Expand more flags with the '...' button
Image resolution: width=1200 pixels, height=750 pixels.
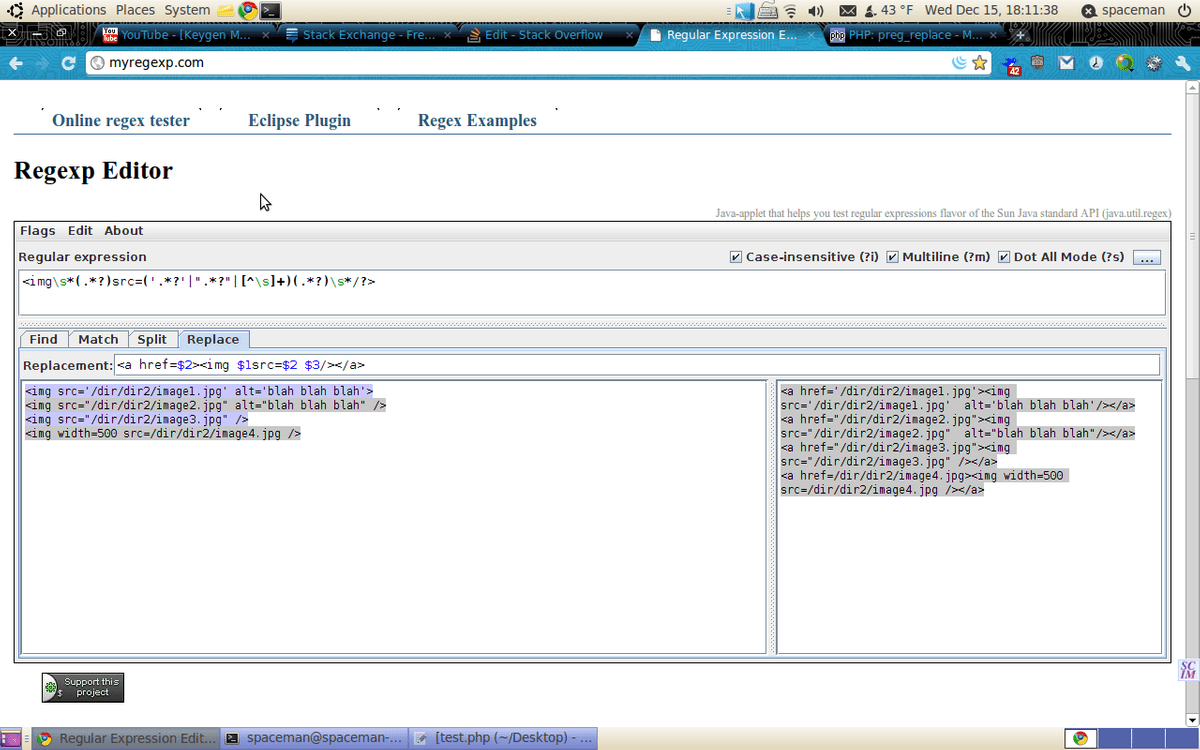(1146, 258)
